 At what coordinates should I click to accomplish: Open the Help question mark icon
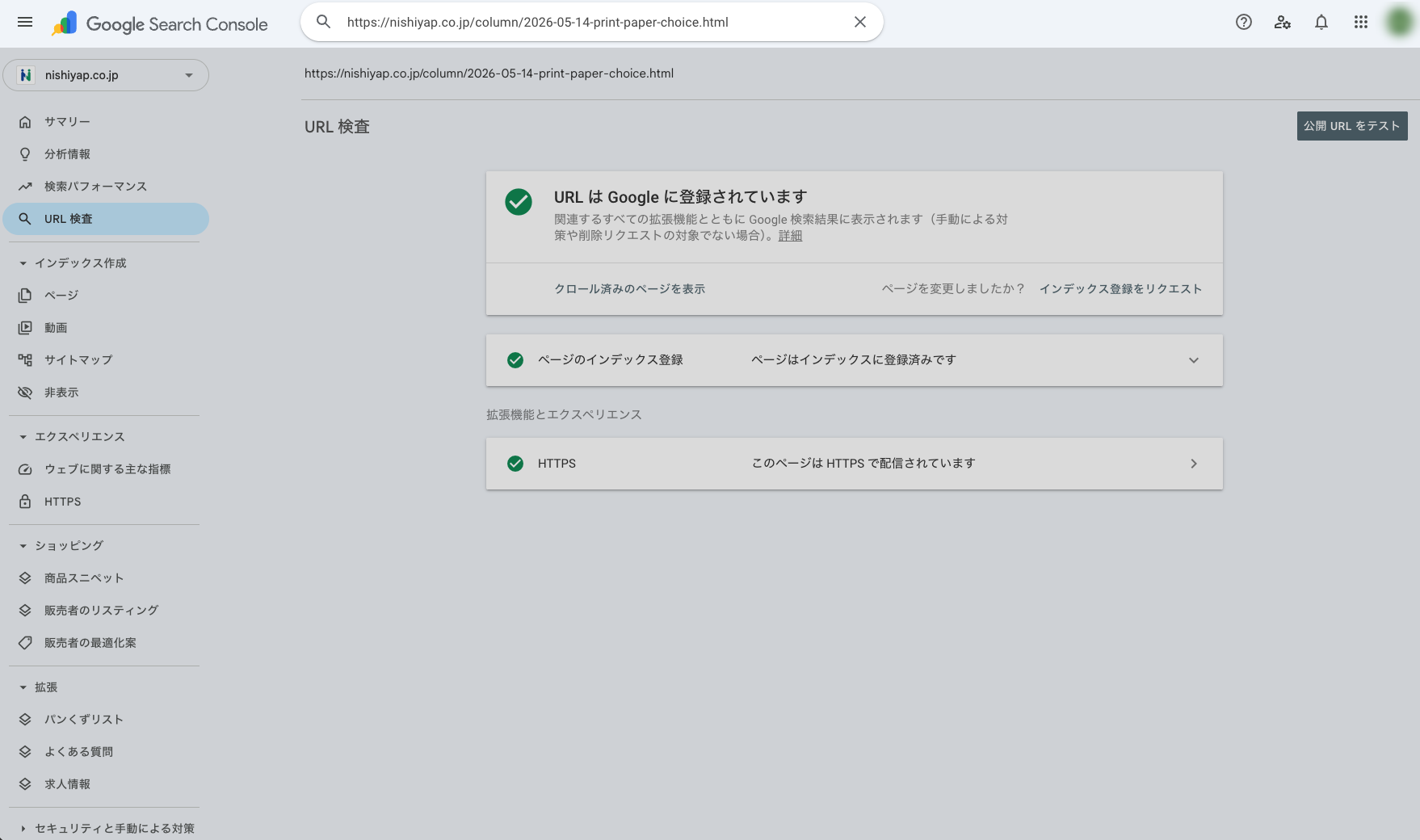[x=1244, y=23]
